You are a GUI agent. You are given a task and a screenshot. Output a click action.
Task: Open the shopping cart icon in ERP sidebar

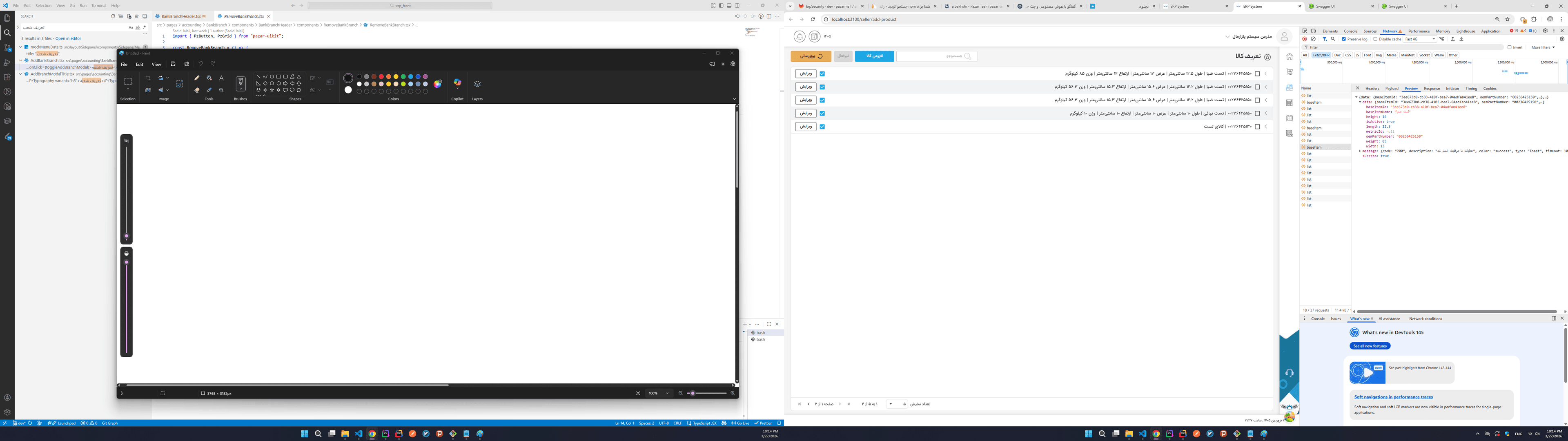tap(1289, 72)
